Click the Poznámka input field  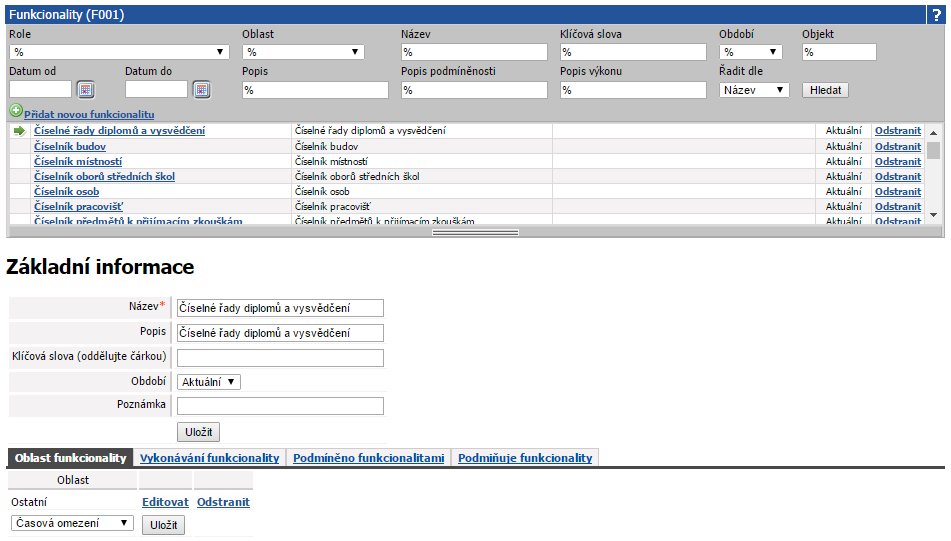click(280, 406)
